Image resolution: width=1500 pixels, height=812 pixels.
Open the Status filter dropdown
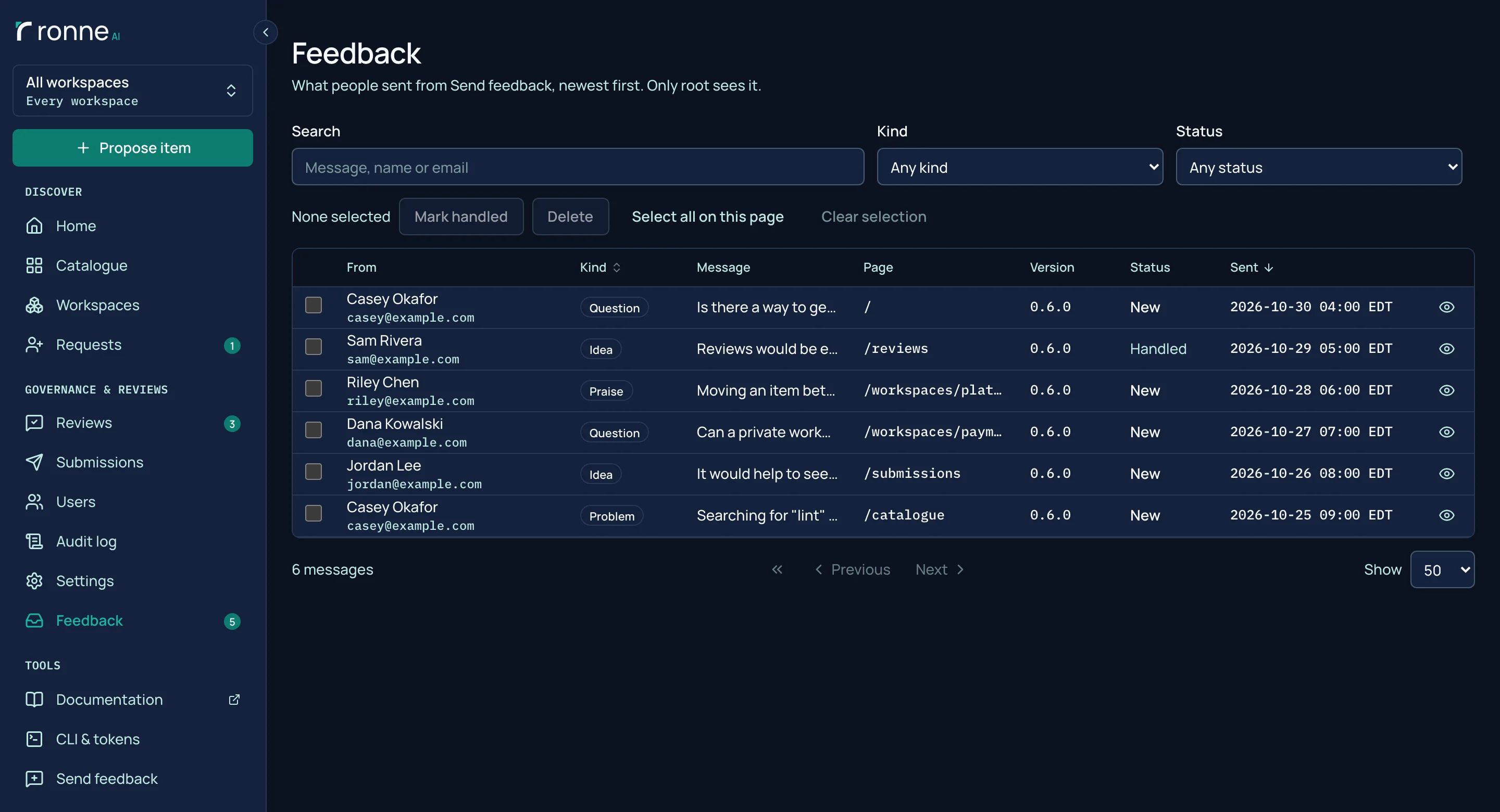point(1319,167)
